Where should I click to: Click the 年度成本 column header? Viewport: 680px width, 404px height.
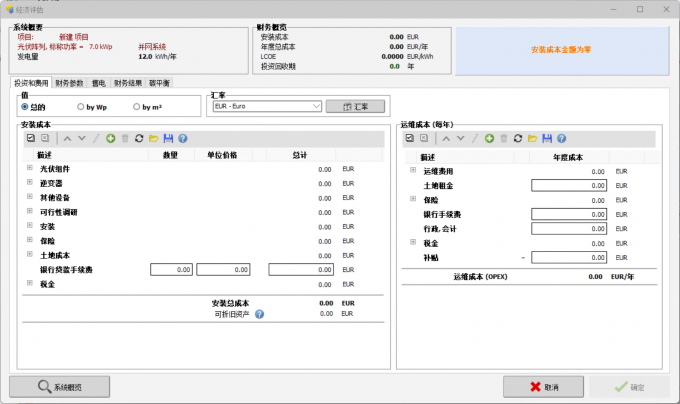point(568,157)
